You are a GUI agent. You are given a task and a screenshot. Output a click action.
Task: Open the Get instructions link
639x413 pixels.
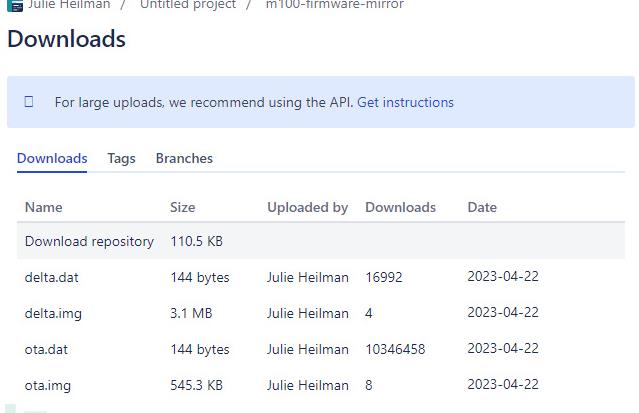tap(405, 102)
